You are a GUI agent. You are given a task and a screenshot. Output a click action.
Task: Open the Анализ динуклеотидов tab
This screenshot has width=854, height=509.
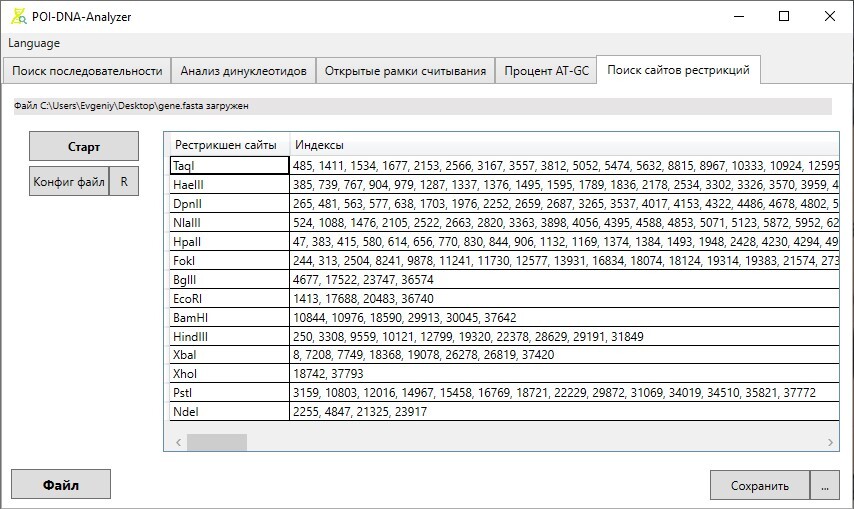[x=244, y=71]
